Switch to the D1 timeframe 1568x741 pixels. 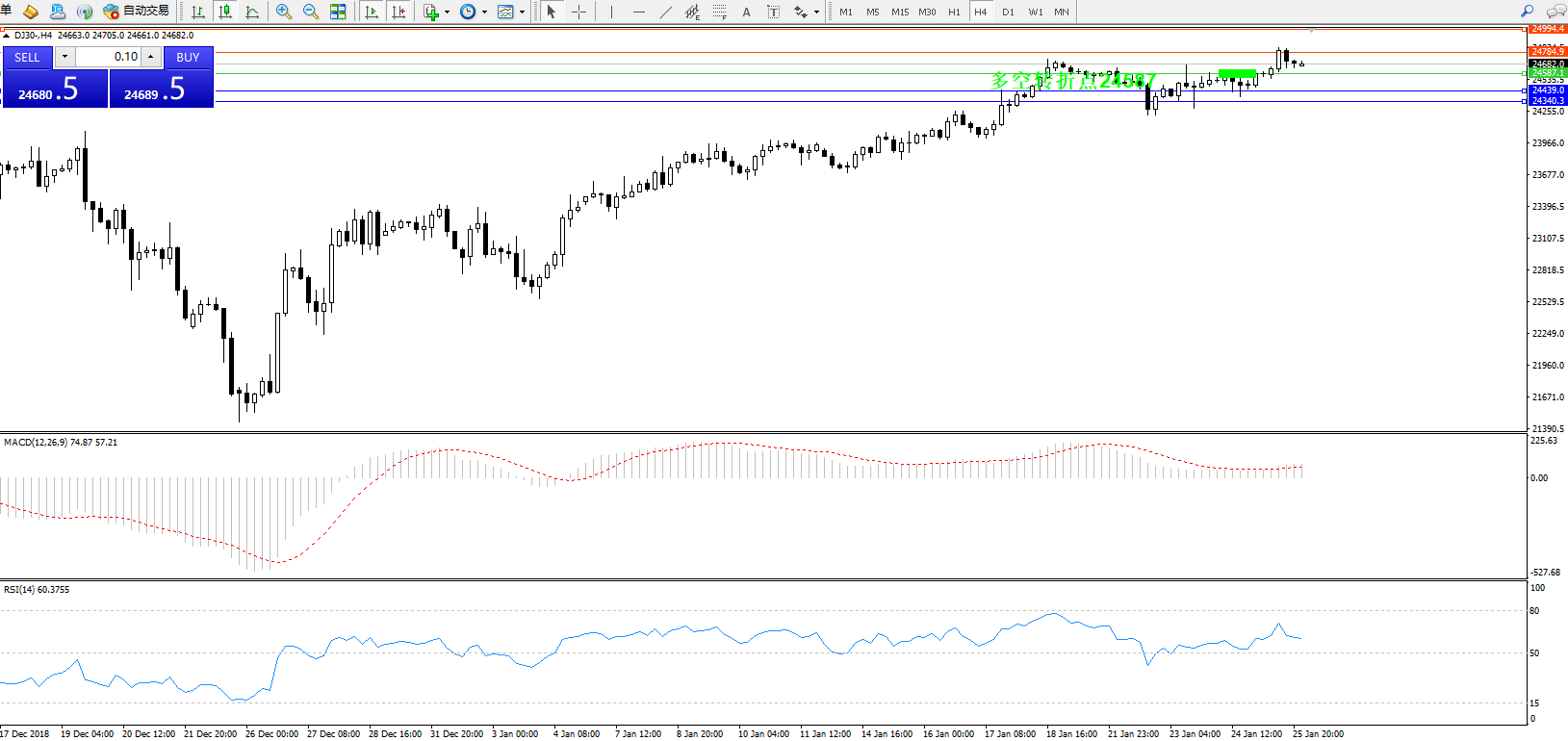coord(1008,12)
